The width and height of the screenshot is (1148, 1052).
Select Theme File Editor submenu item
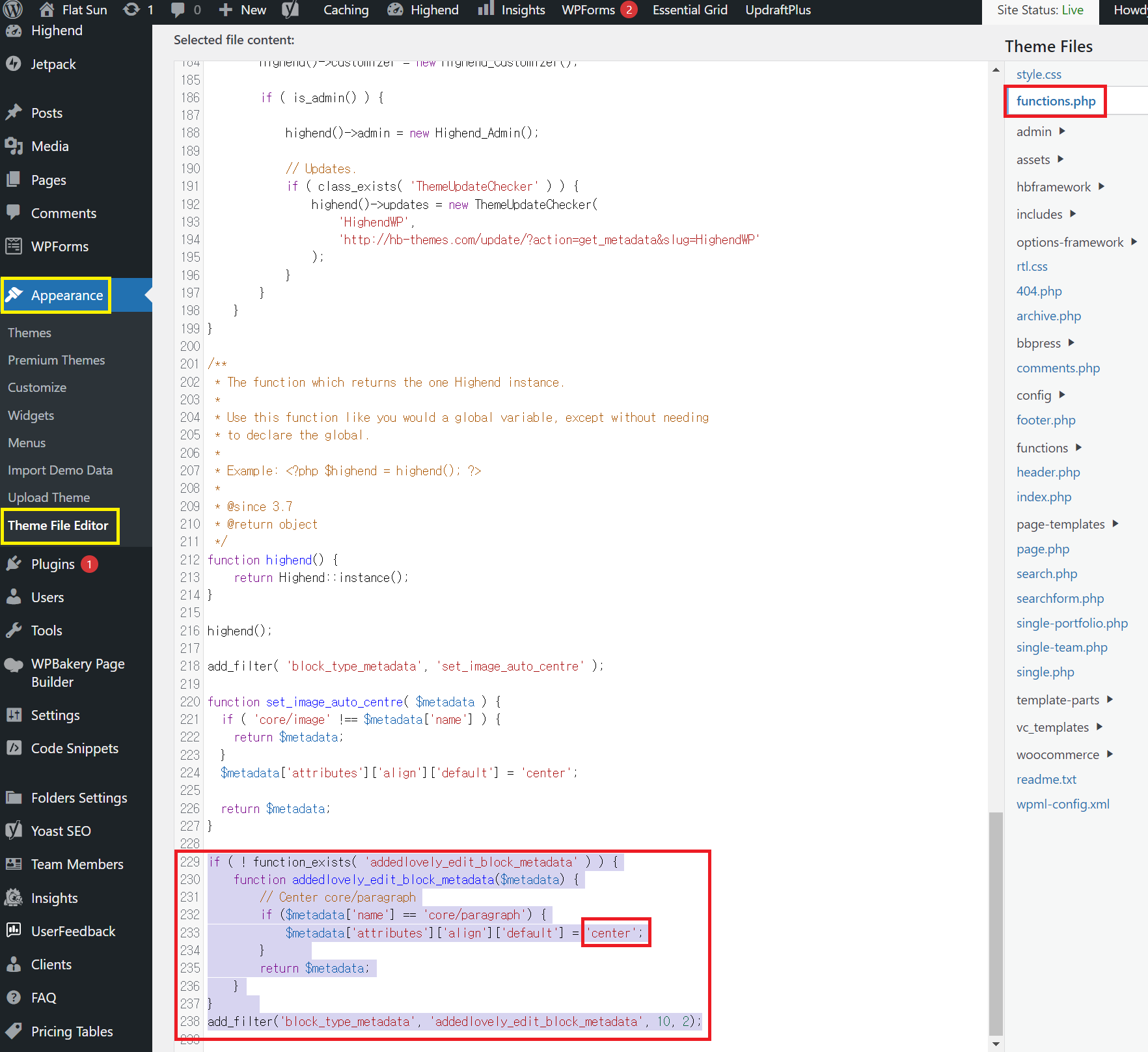(x=58, y=525)
